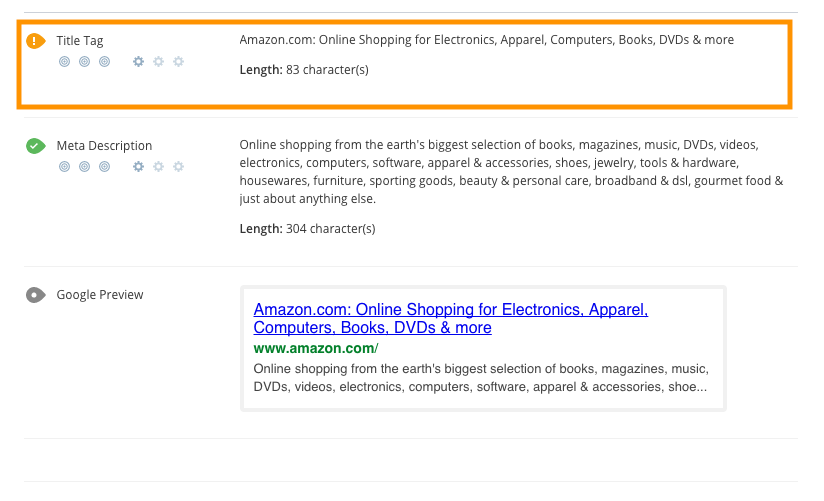Viewport: 824px width, 501px height.
Task: Click last faded gear icon under Meta Description
Action: pyautogui.click(x=179, y=167)
